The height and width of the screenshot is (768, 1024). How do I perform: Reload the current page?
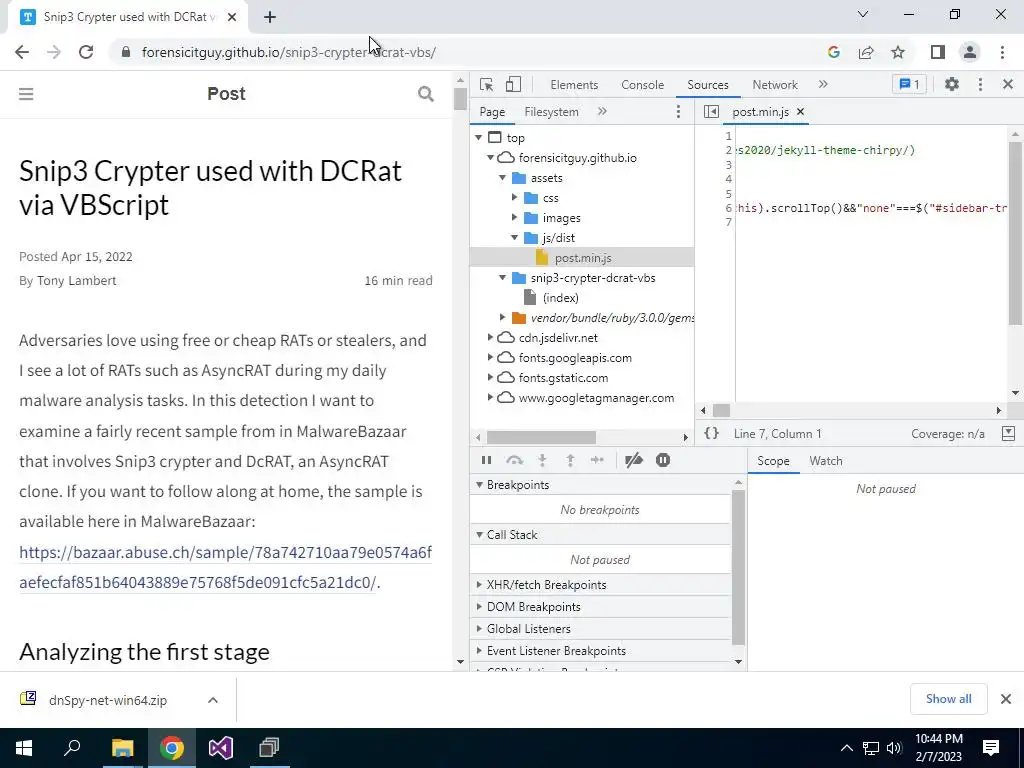tap(86, 52)
